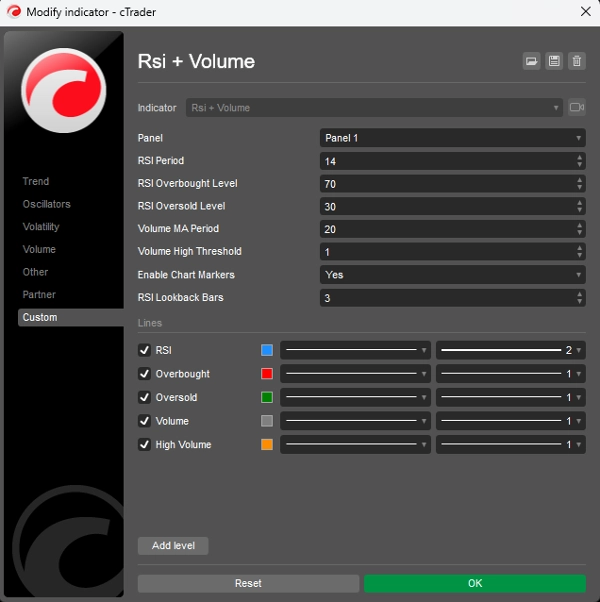
Task: Open the load indicator preset folder icon
Action: click(531, 61)
